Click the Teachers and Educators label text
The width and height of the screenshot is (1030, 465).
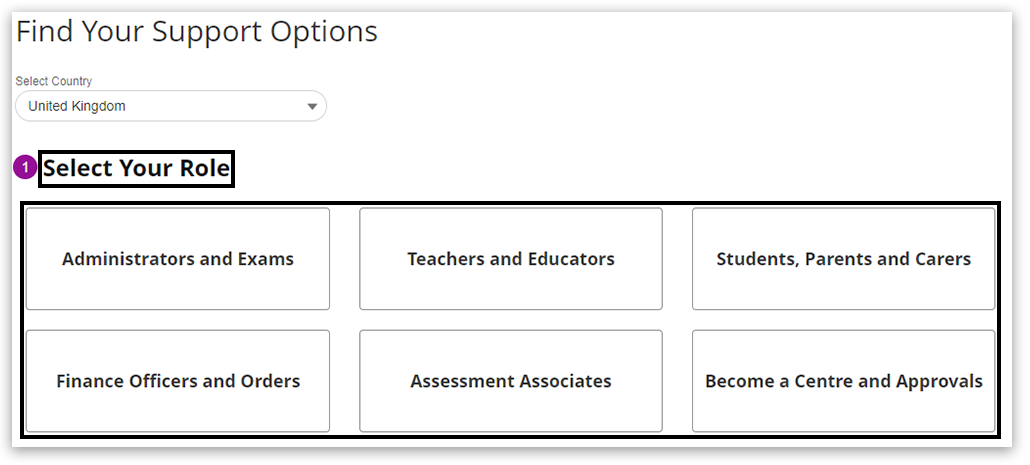point(510,259)
